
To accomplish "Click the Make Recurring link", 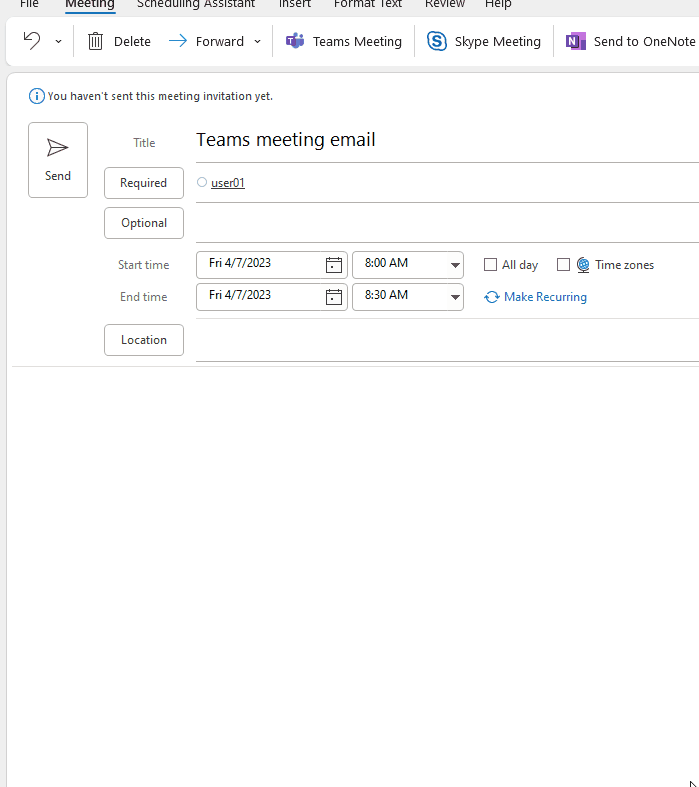I will (x=545, y=297).
